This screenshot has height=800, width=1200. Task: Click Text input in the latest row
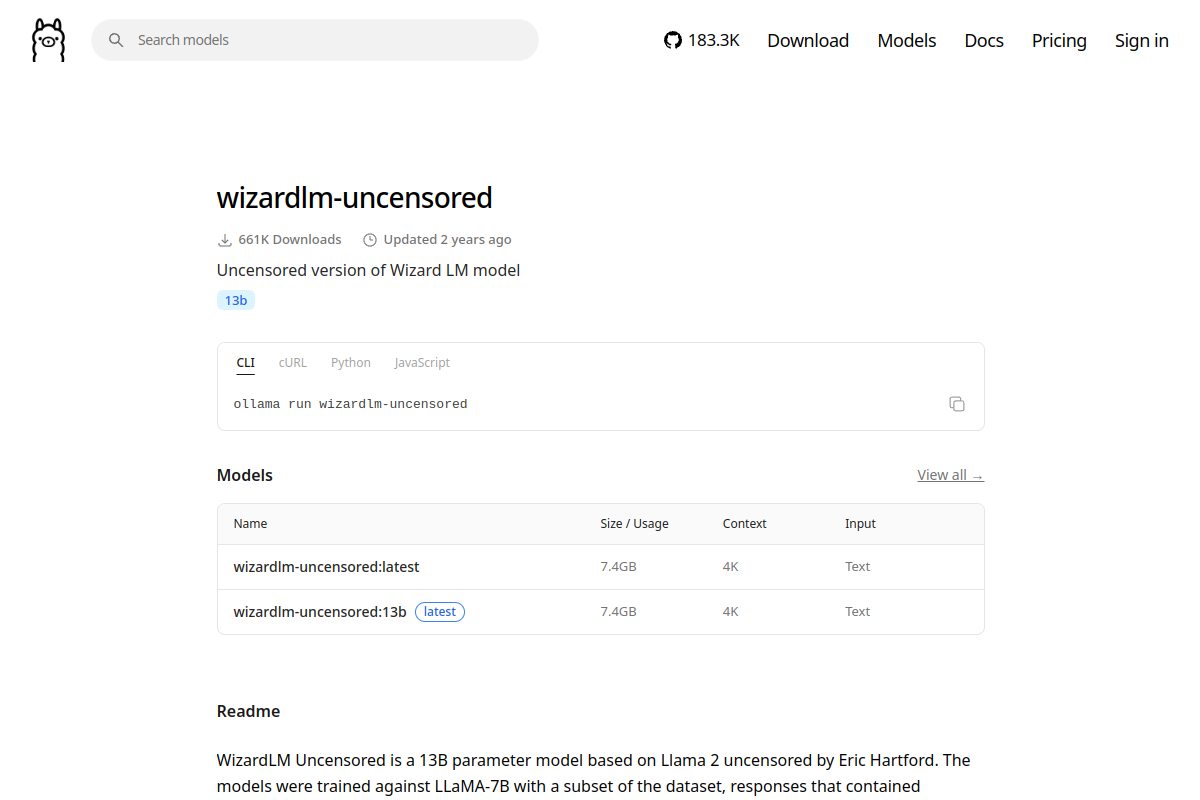(858, 567)
